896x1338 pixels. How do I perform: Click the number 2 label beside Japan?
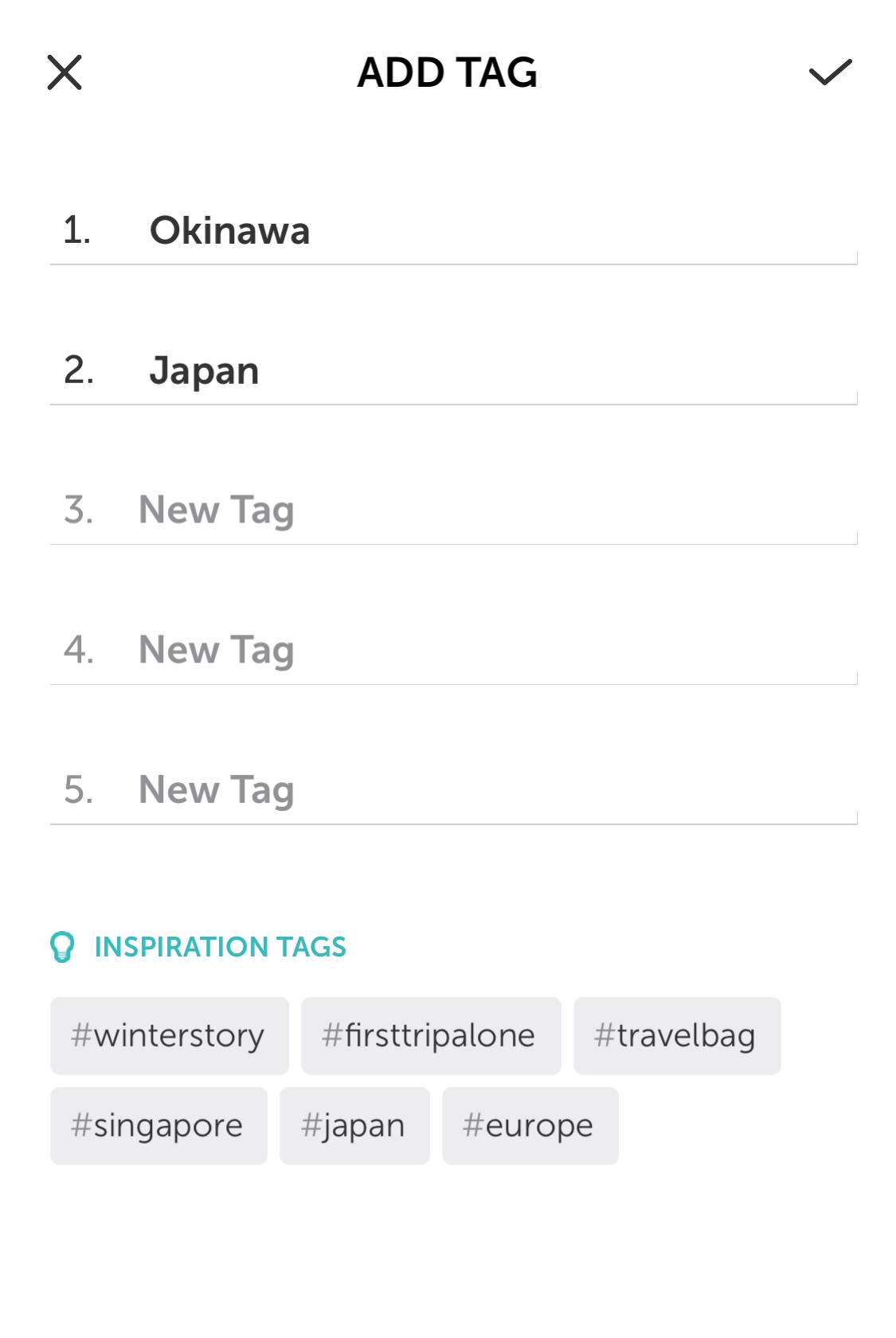(x=79, y=371)
